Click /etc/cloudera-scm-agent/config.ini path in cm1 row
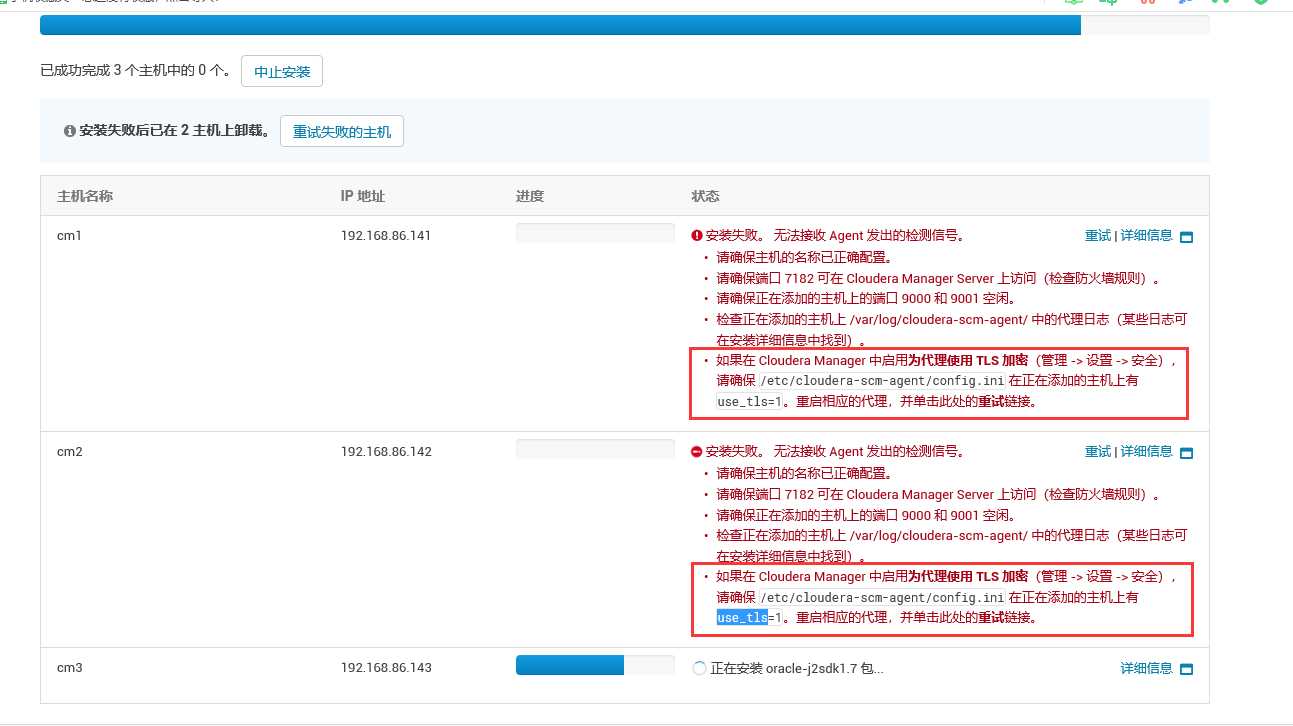This screenshot has width=1293, height=726. [882, 381]
